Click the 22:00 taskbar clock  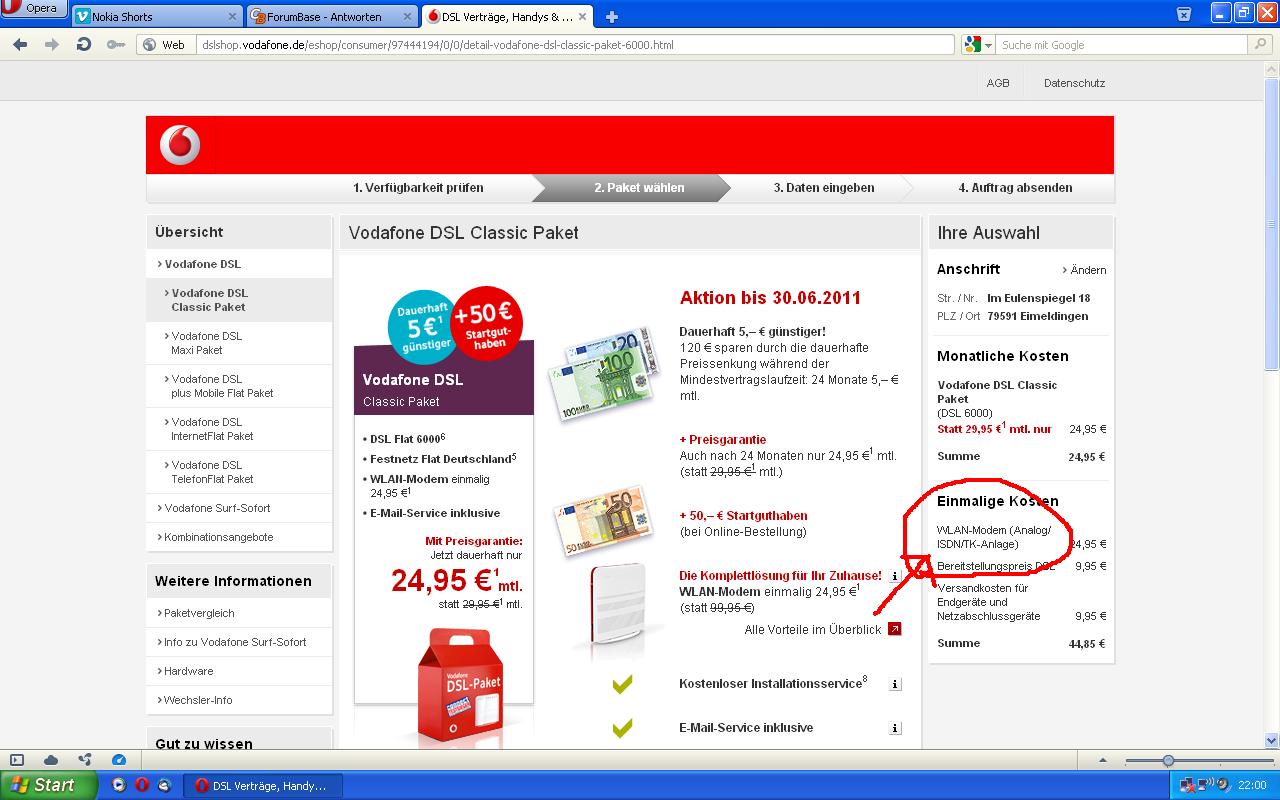(x=1252, y=785)
